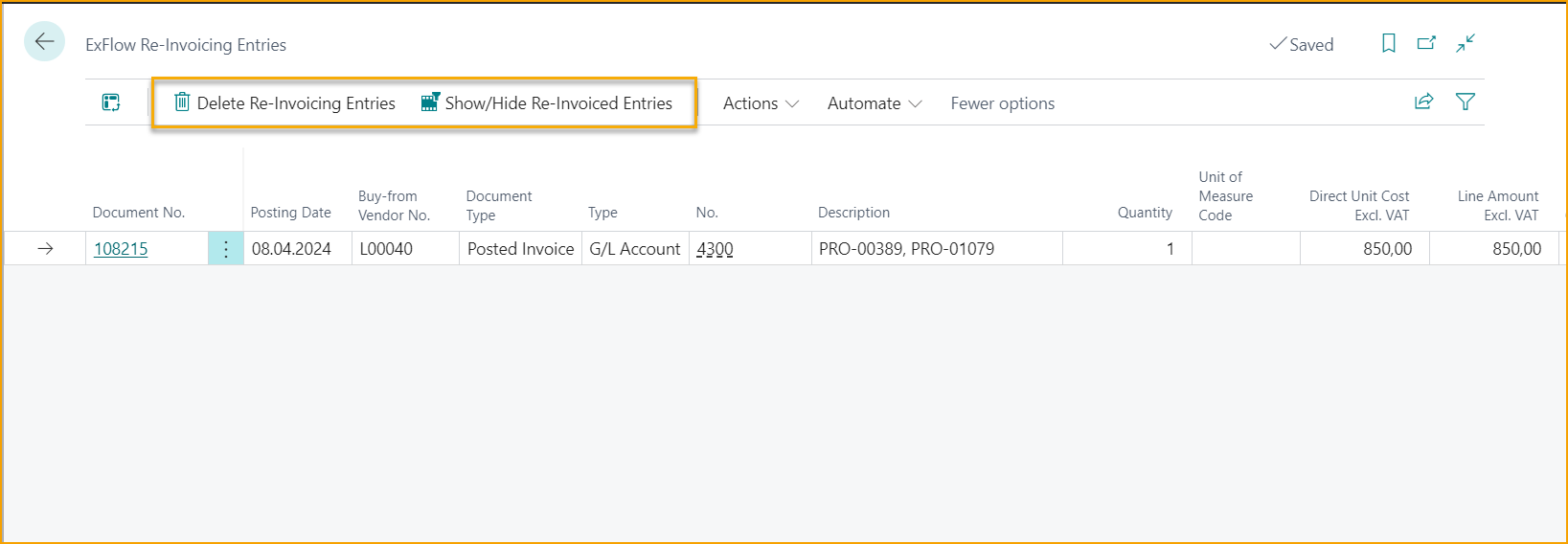Screen dimensions: 1568x544
Task: Go back using the back arrow
Action: 44,41
